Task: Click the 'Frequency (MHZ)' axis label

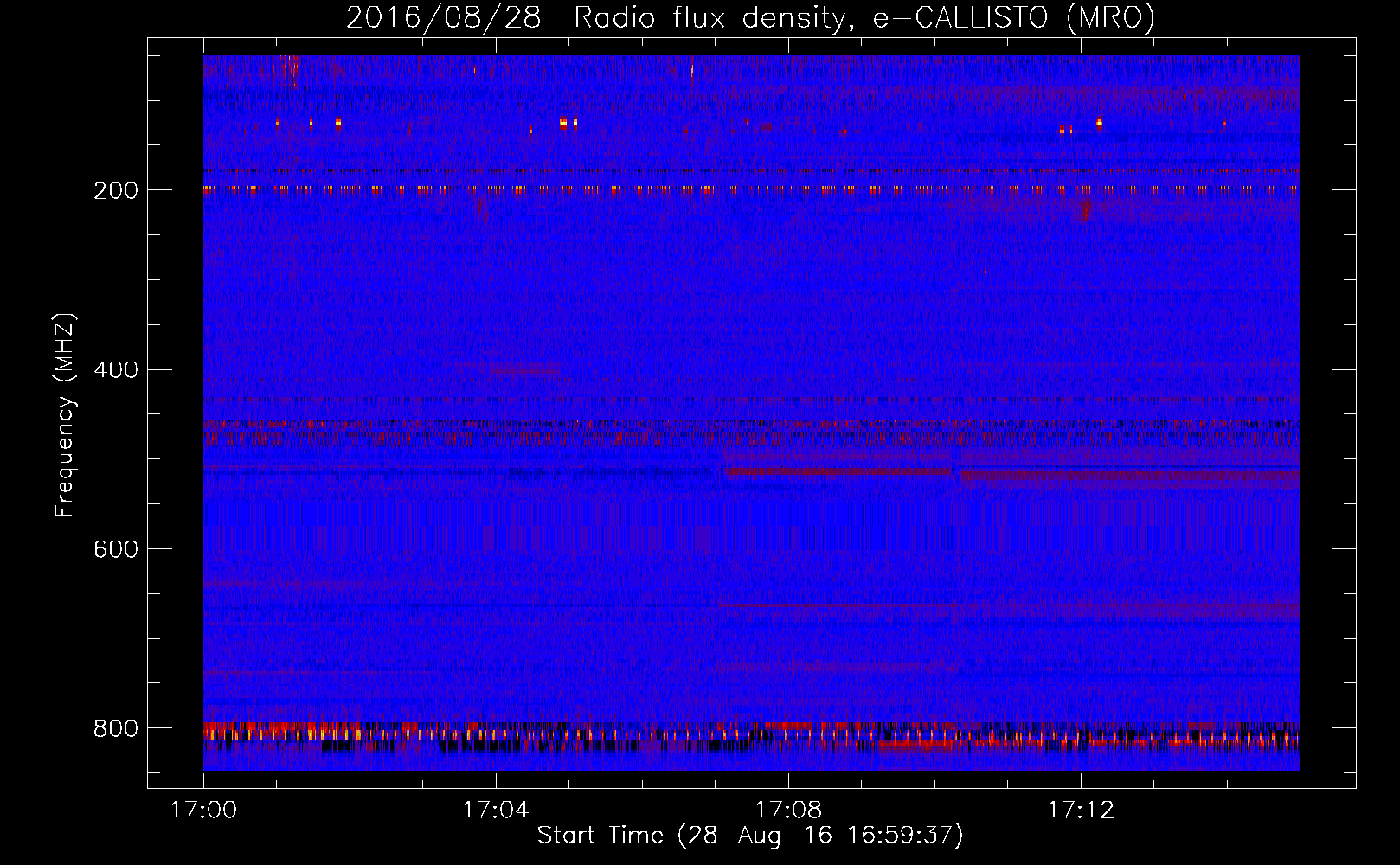Action: point(65,414)
